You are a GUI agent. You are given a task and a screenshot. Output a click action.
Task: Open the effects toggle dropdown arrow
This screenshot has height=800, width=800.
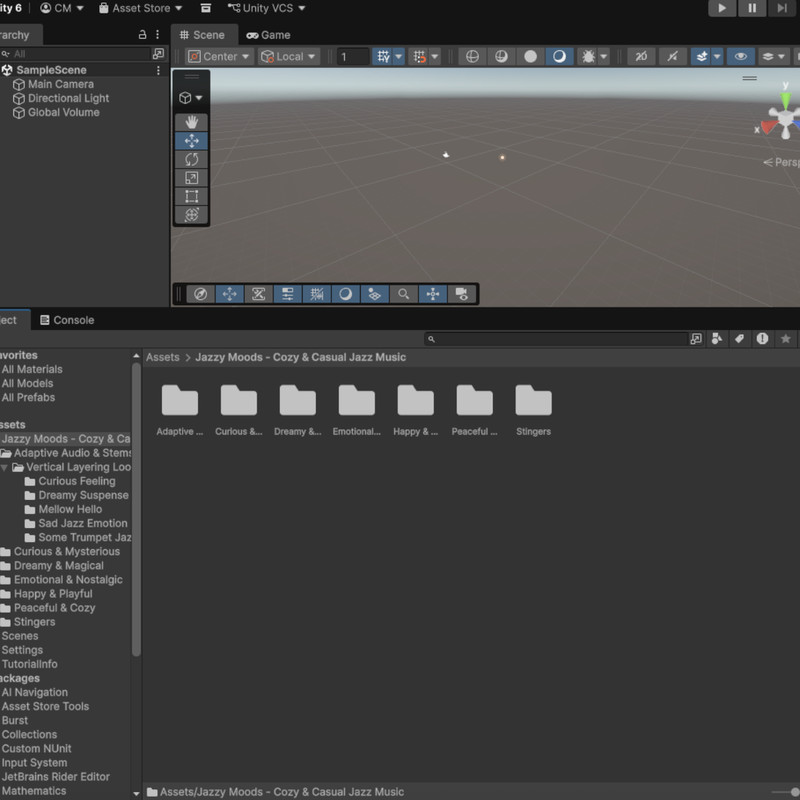[x=717, y=57]
